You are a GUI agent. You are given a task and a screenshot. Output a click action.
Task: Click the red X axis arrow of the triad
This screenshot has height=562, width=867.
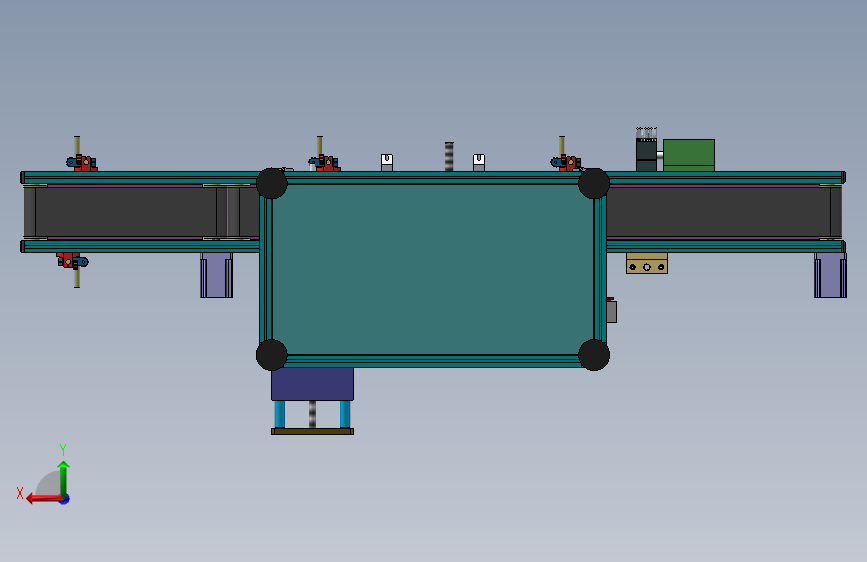pos(44,499)
